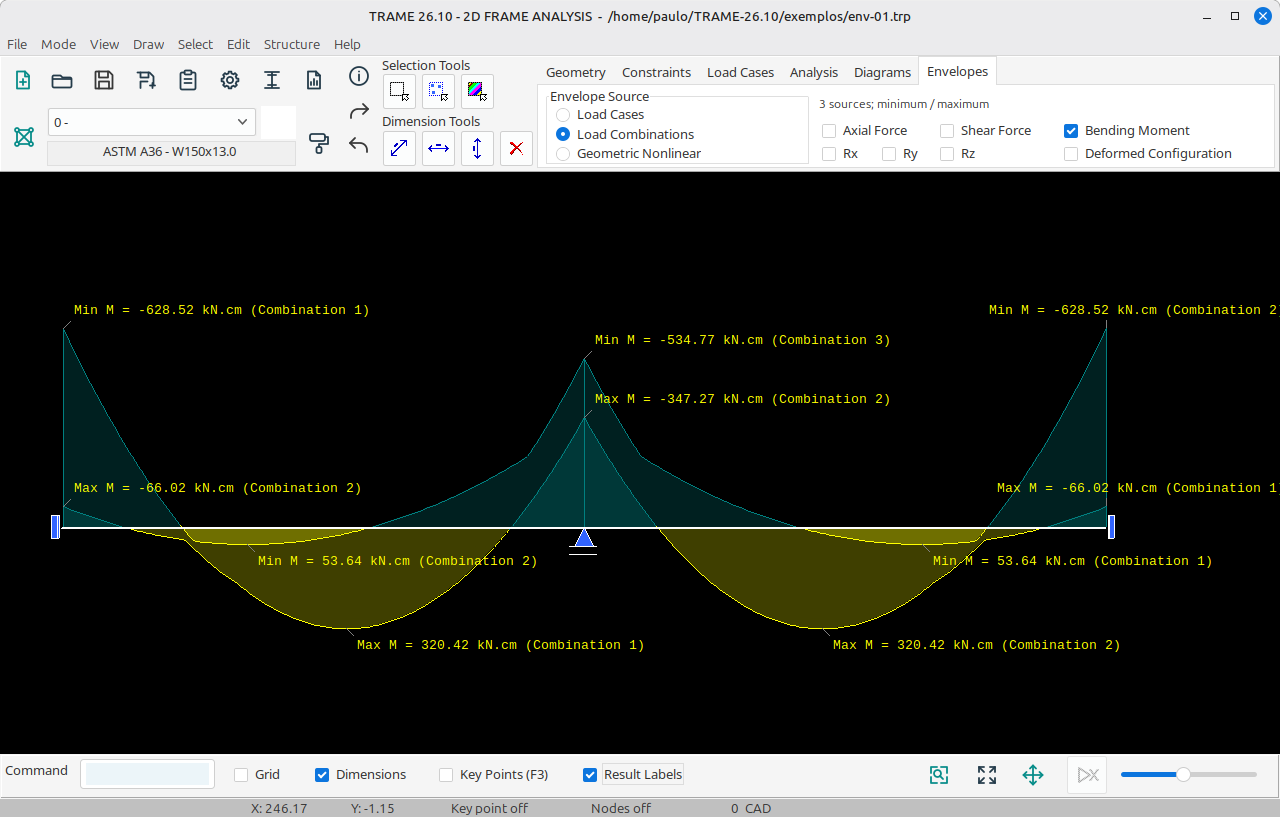The width and height of the screenshot is (1280, 817).
Task: Select the Load Cases envelope source
Action: (563, 115)
